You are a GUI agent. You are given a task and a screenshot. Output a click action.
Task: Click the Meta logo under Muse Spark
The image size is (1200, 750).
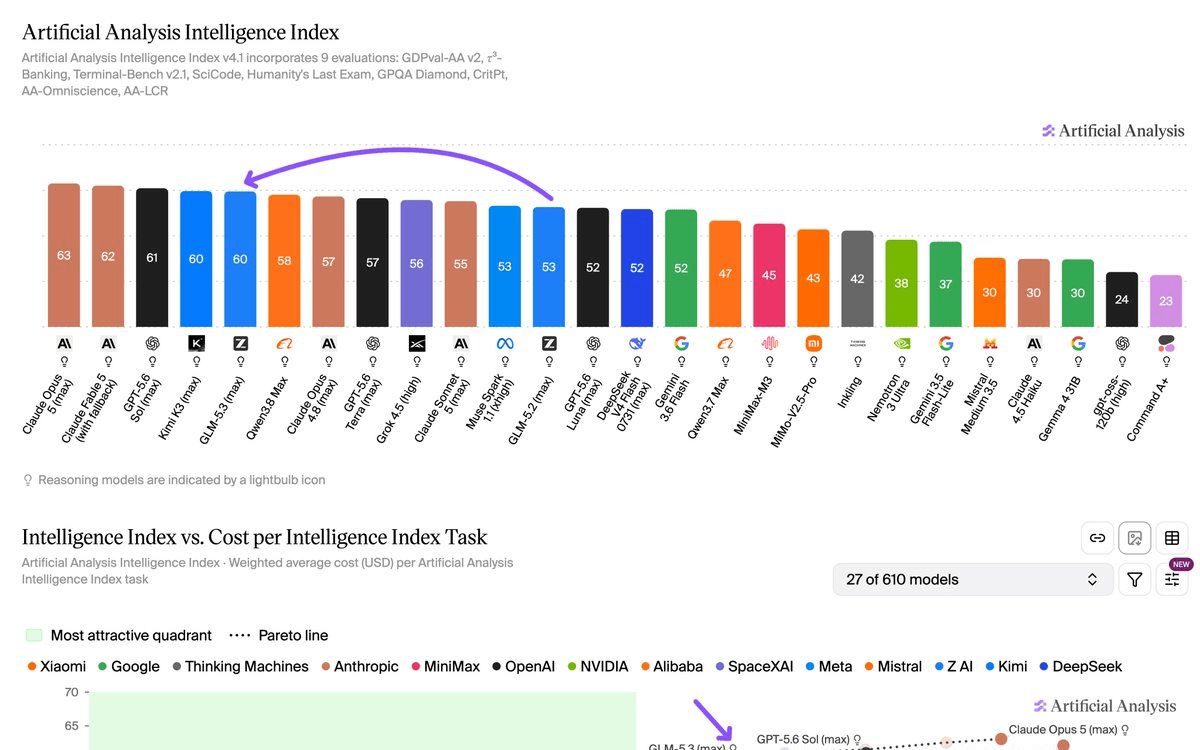tap(505, 343)
